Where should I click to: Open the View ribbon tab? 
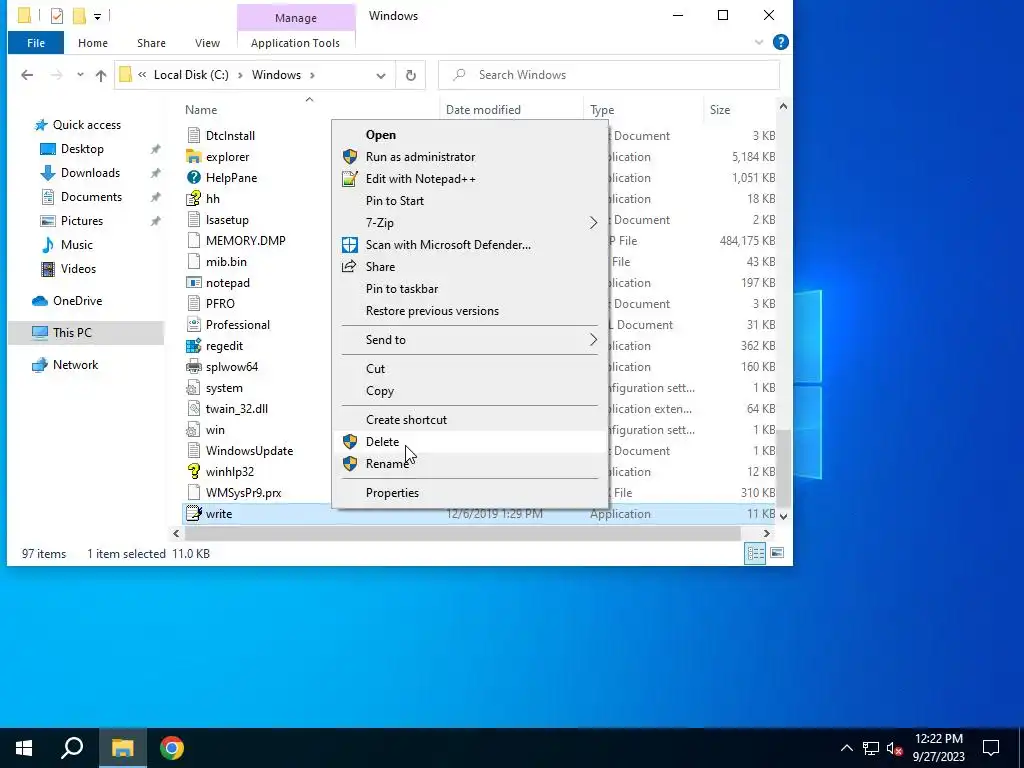207,43
